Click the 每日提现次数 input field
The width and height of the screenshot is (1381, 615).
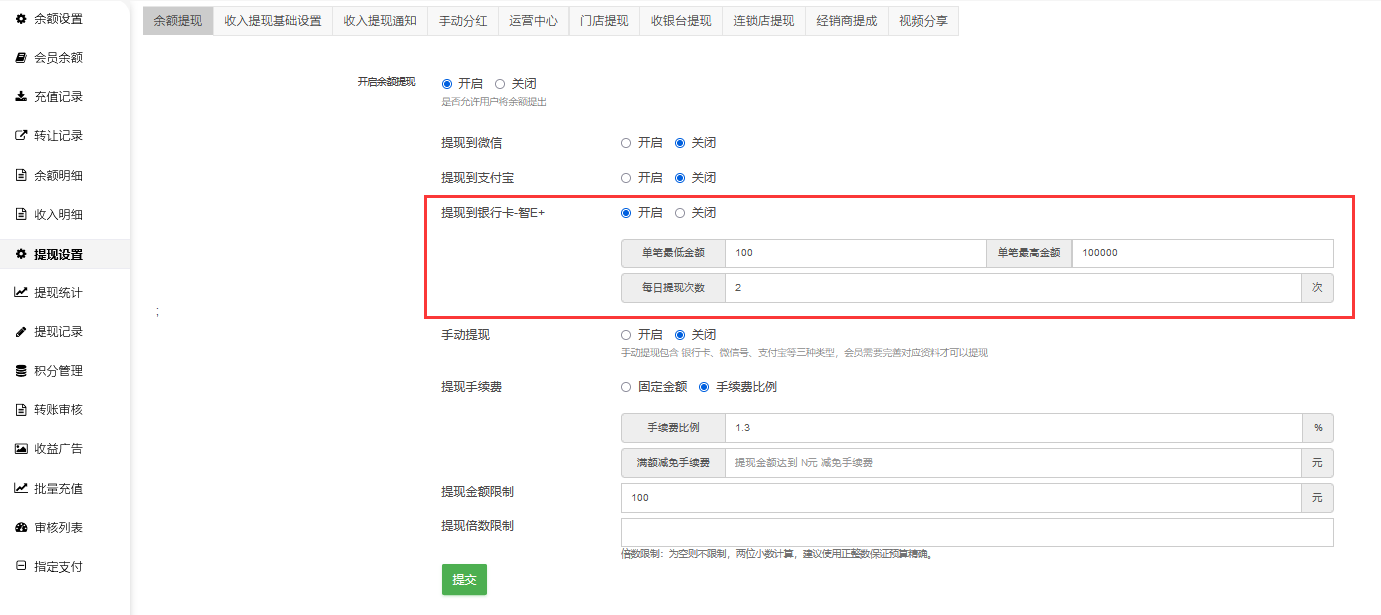click(1012, 288)
